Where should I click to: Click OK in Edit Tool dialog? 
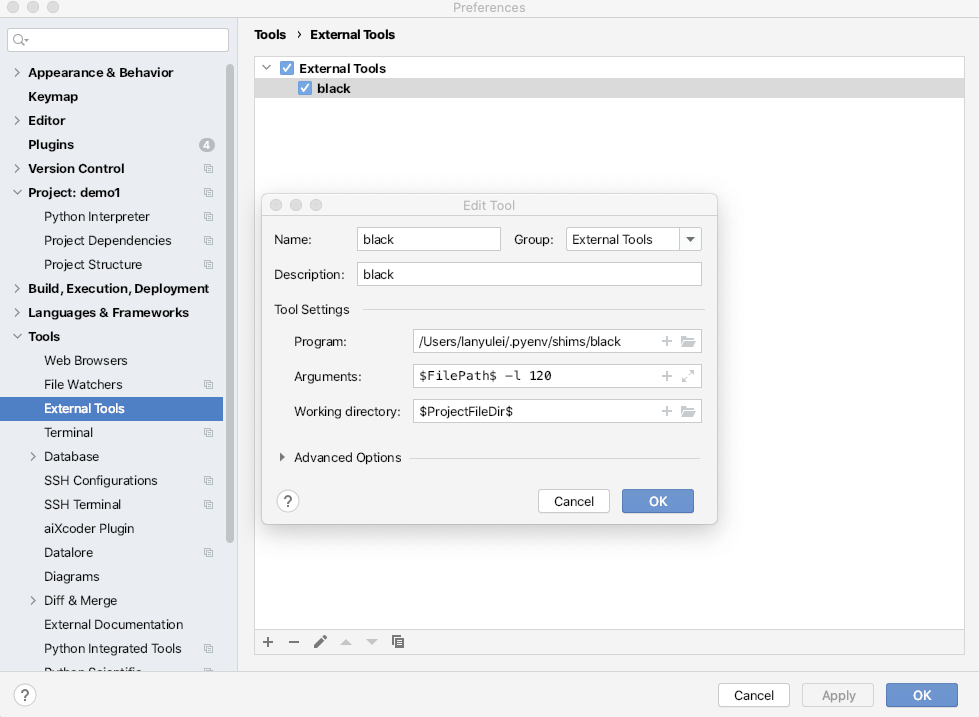pos(657,501)
